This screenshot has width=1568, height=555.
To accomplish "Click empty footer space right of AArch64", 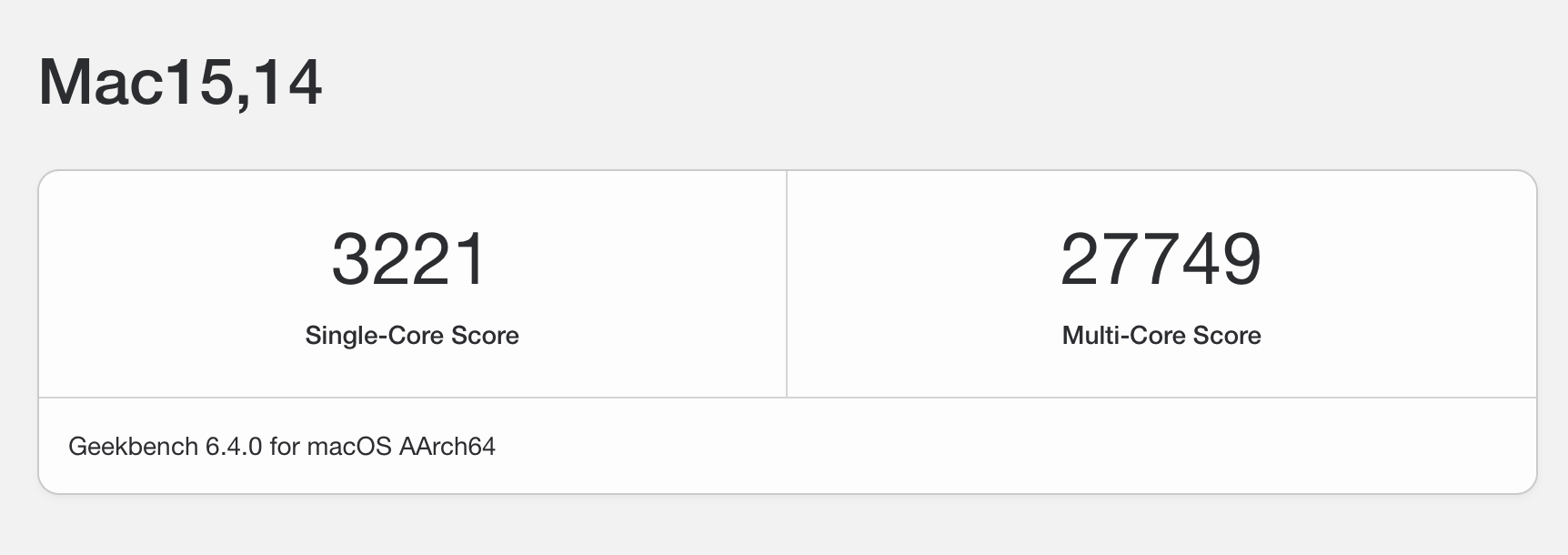I will [1000, 447].
